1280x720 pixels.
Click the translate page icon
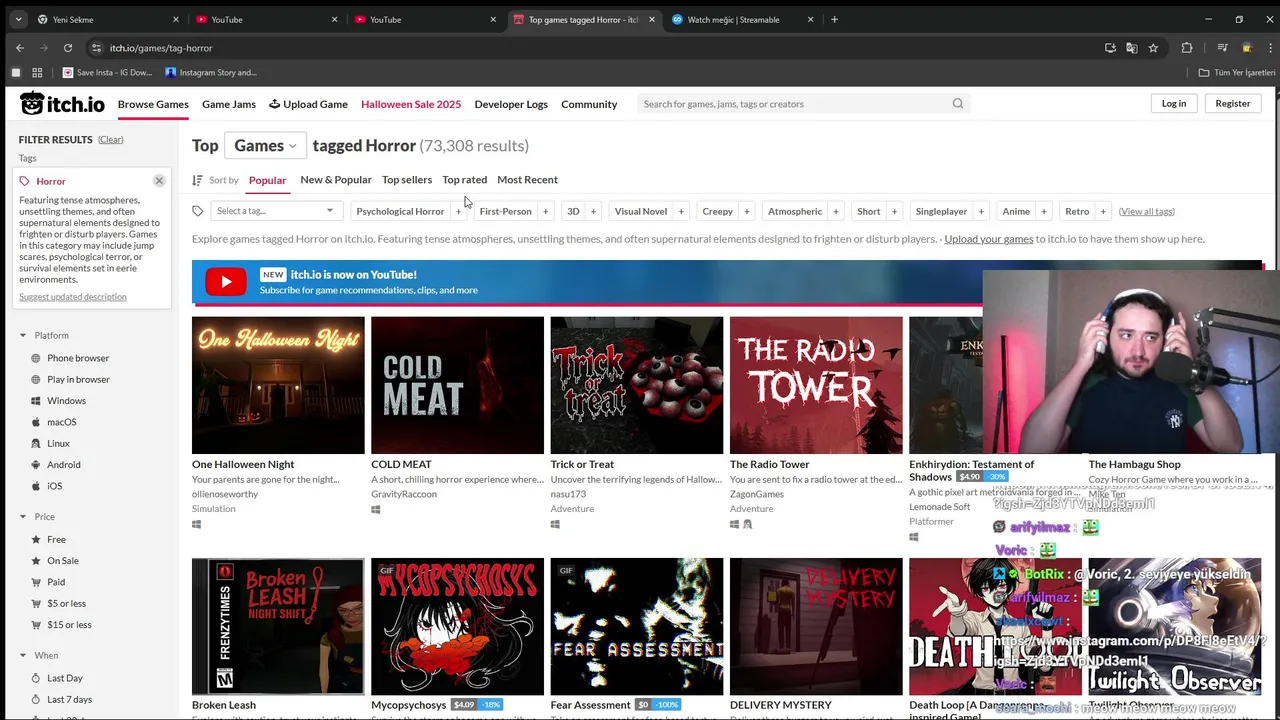1132,48
